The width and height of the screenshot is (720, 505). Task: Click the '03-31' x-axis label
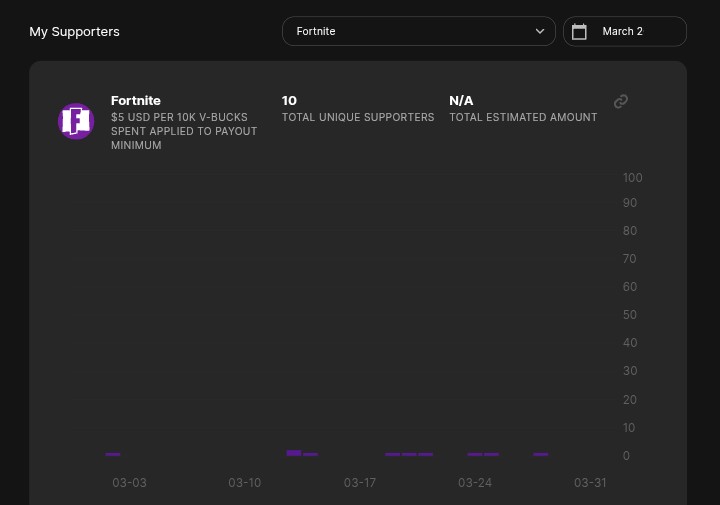(x=590, y=483)
